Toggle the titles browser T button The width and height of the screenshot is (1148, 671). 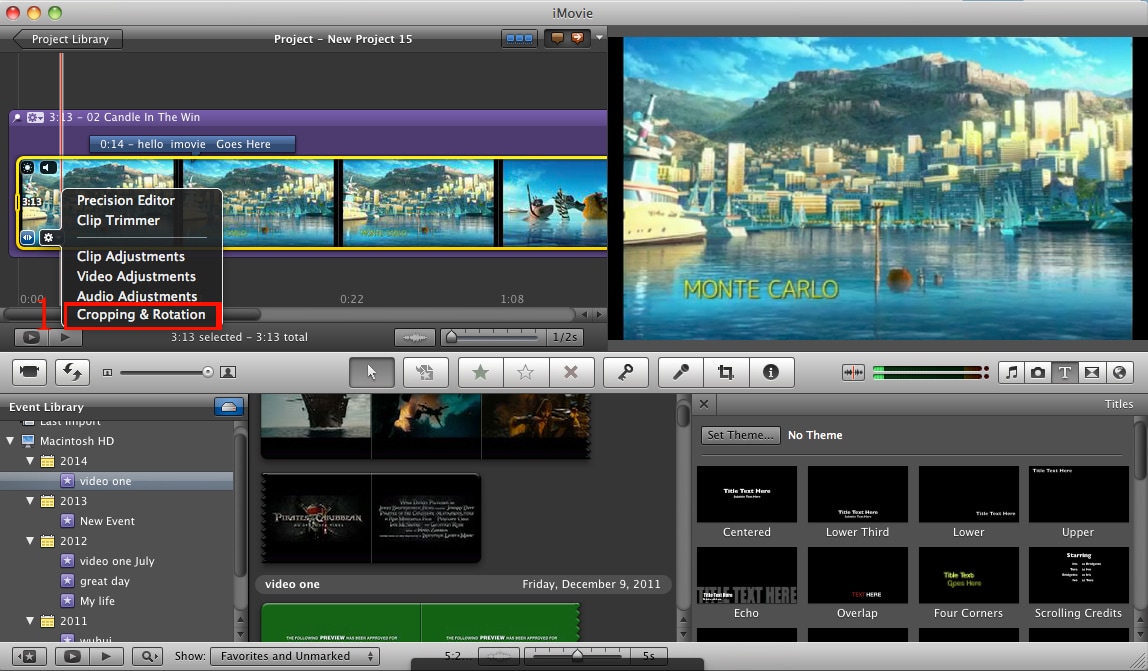click(x=1065, y=372)
